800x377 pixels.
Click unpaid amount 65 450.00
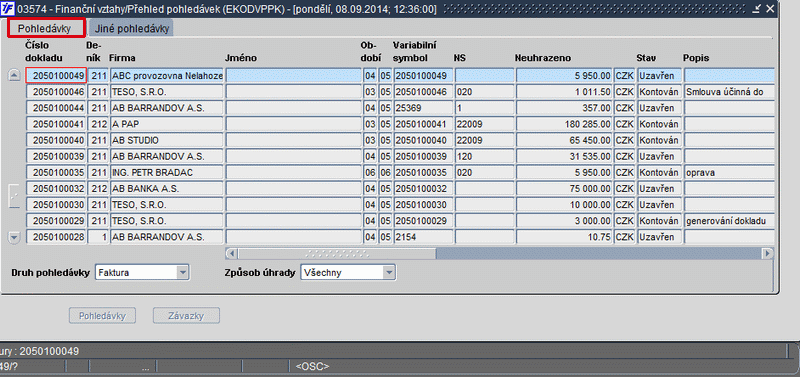click(x=564, y=140)
